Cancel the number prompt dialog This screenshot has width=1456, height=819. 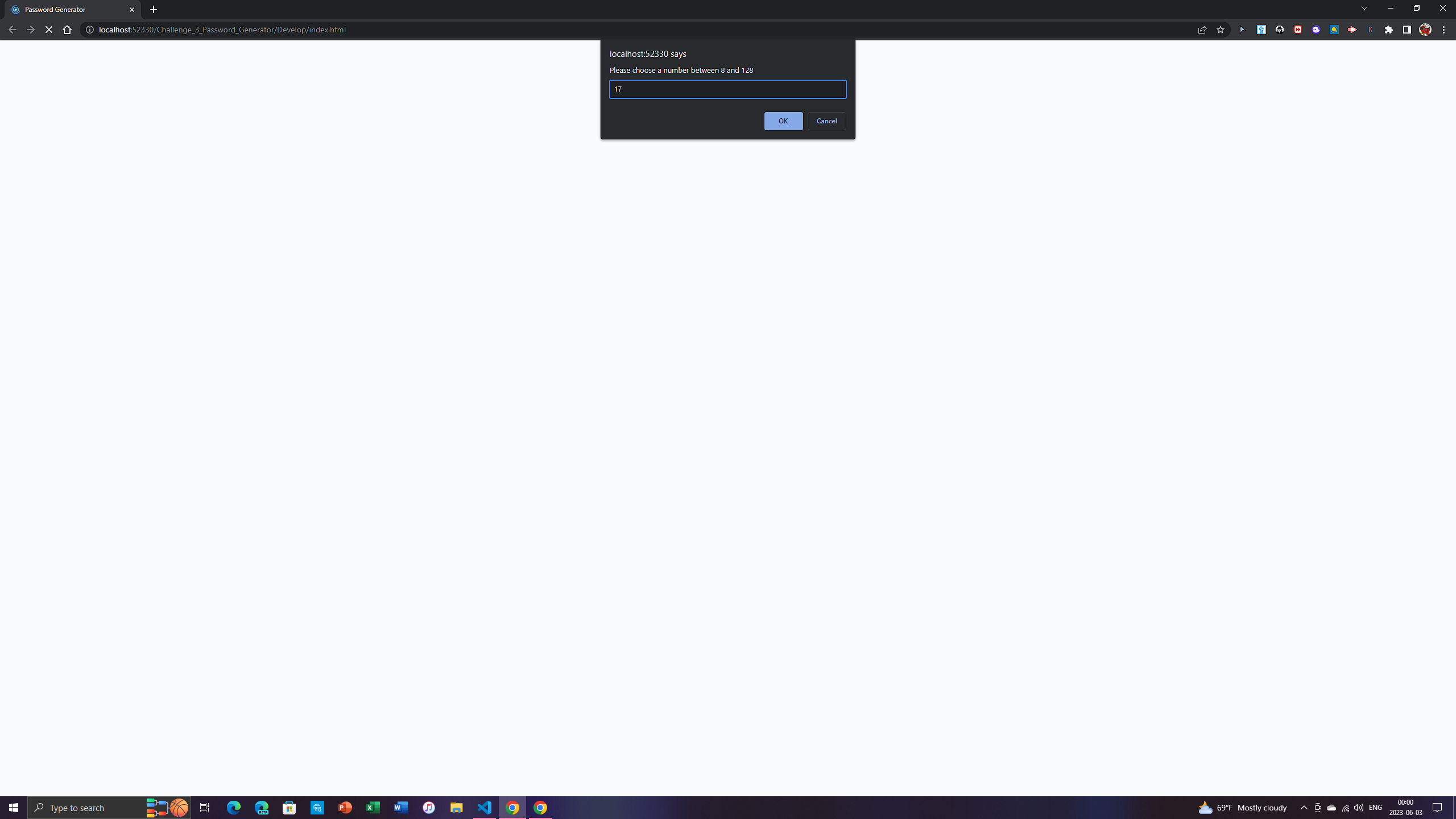(x=826, y=121)
